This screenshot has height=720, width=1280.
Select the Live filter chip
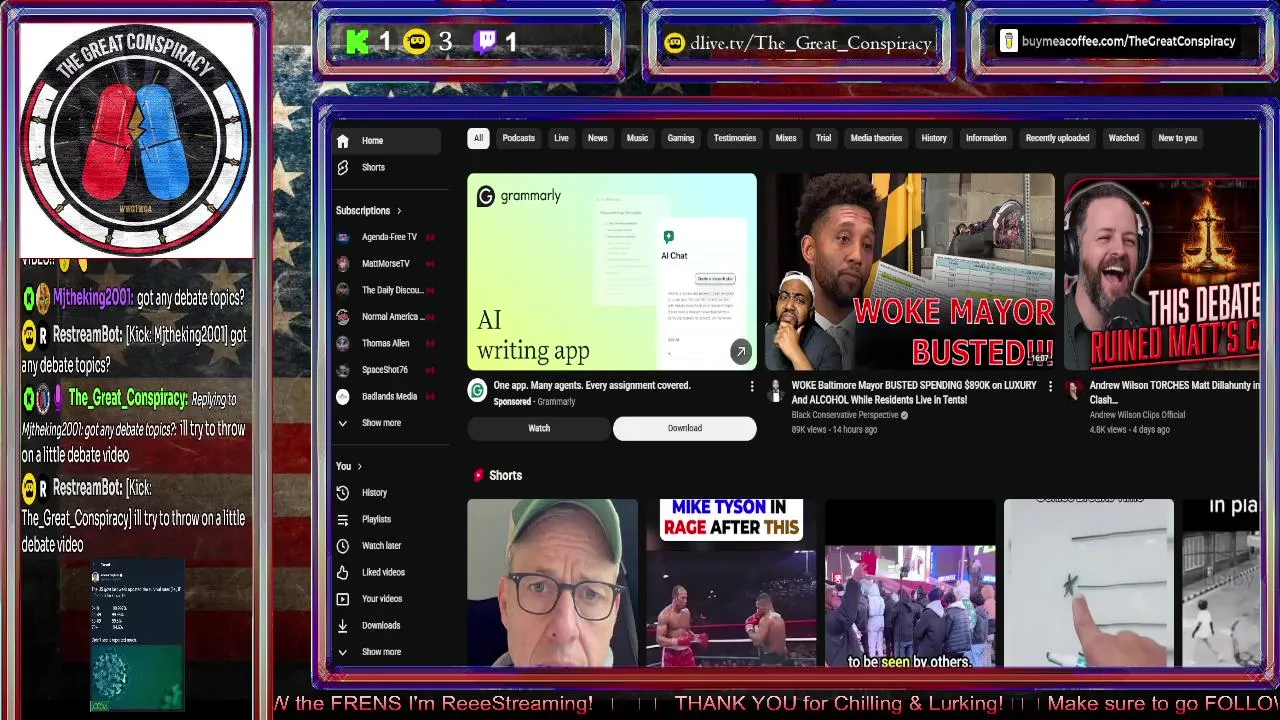[x=561, y=138]
